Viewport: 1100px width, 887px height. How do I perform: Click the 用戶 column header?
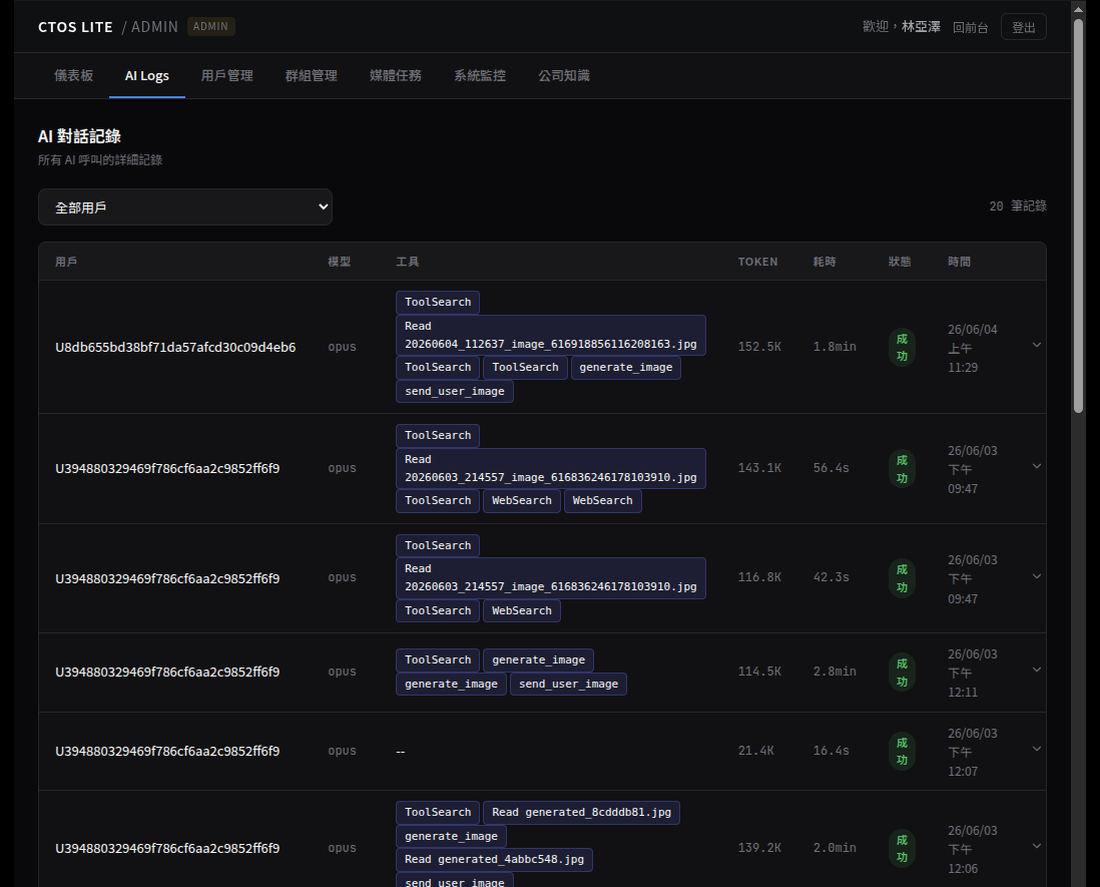point(66,262)
